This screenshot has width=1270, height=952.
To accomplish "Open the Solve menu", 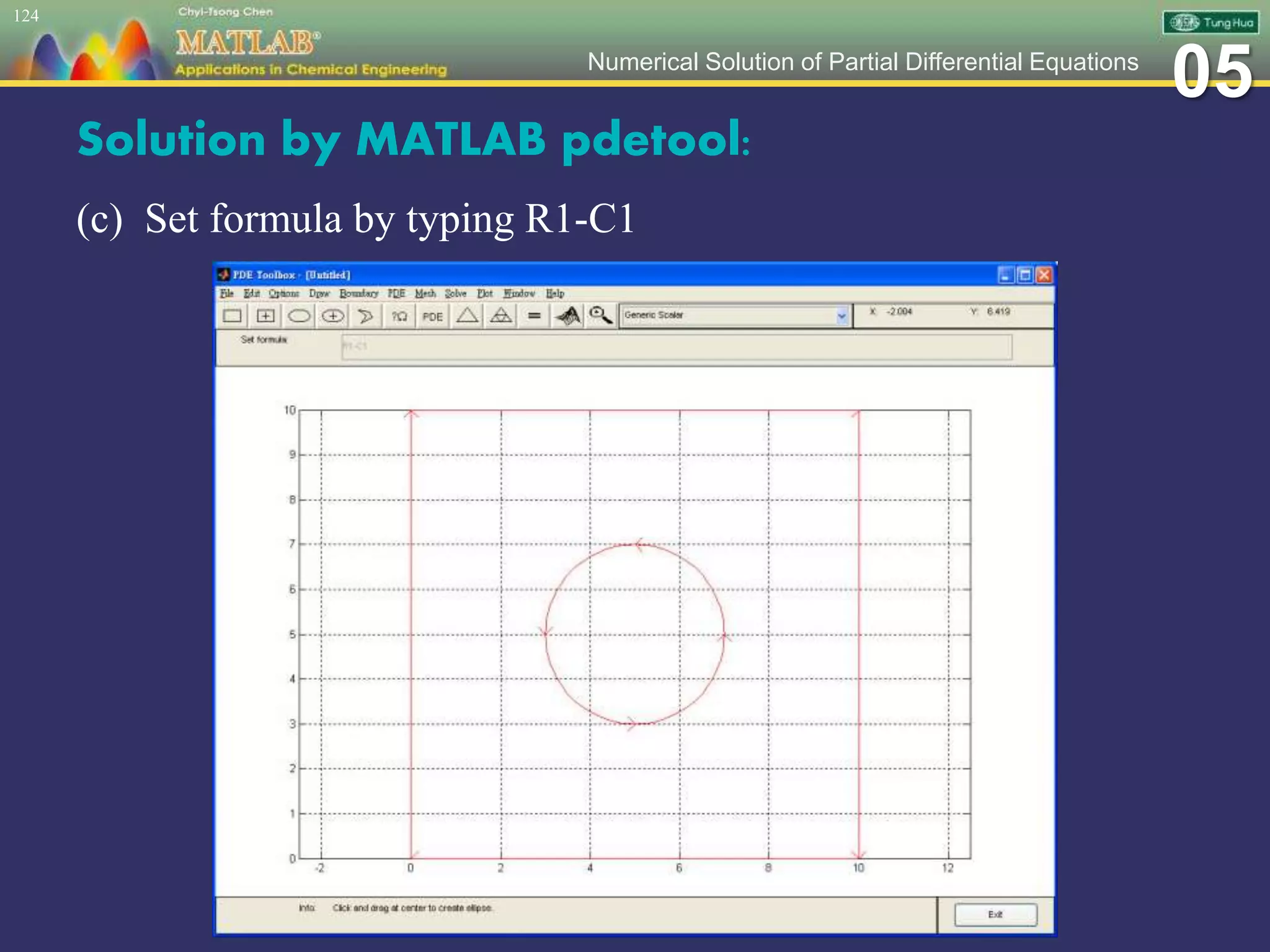I will pyautogui.click(x=456, y=293).
